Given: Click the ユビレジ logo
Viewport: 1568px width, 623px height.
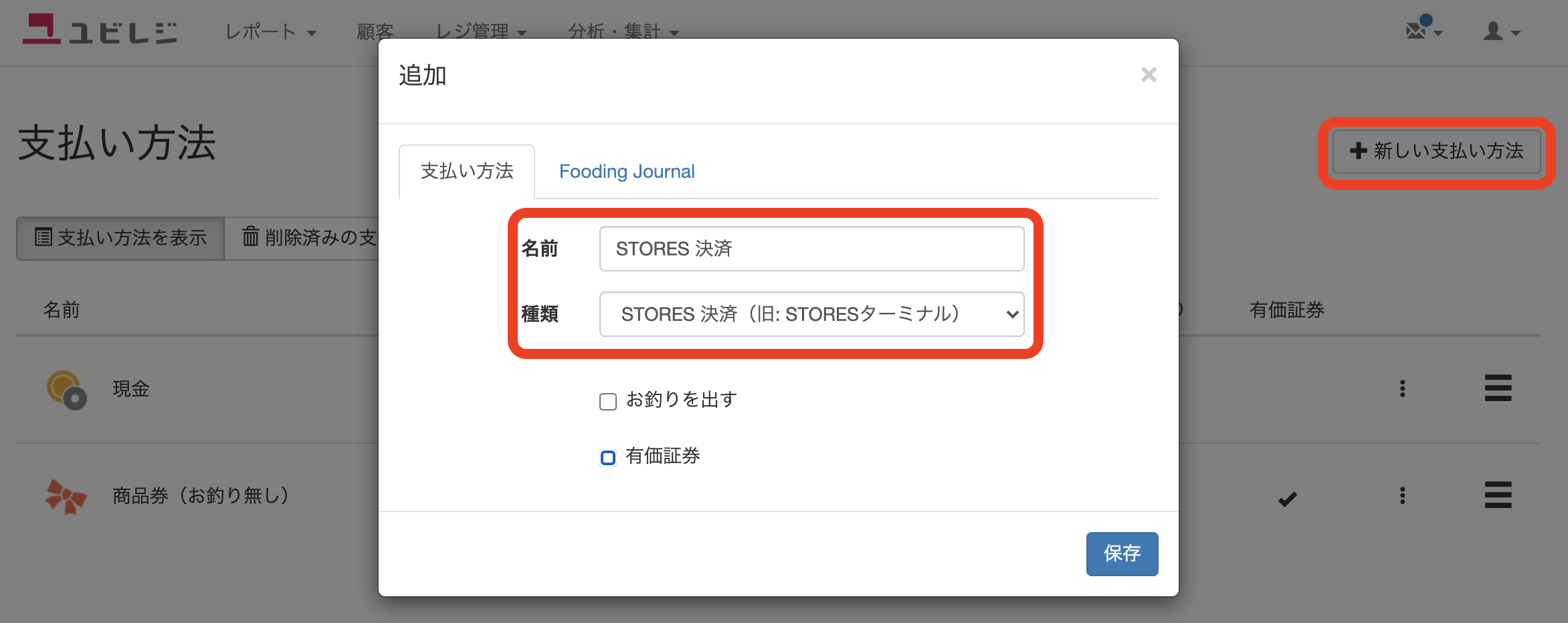Looking at the screenshot, I should click(x=100, y=30).
